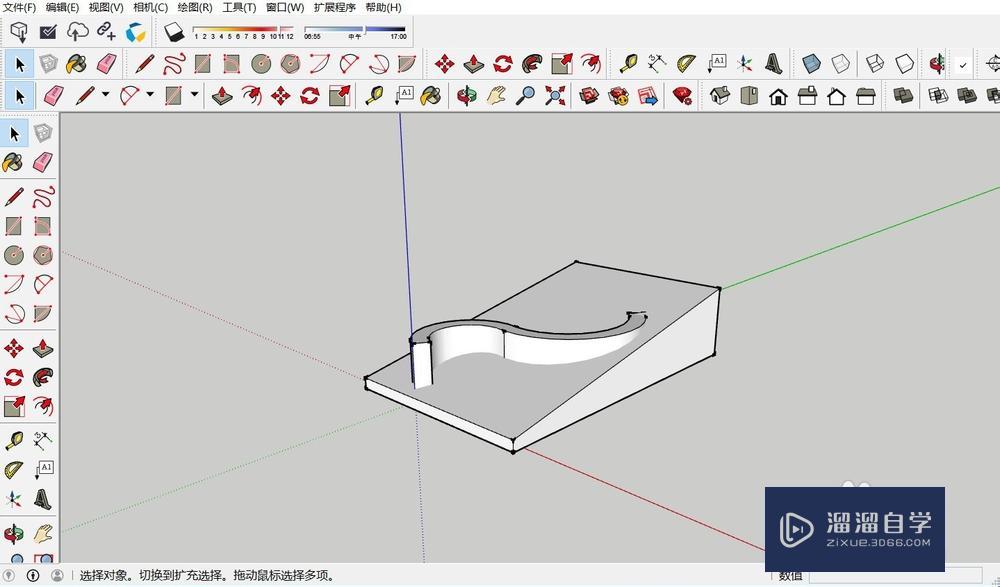Toggle X-ray face style (blue cube)
Viewport: 1000px width, 587px height.
[811, 64]
